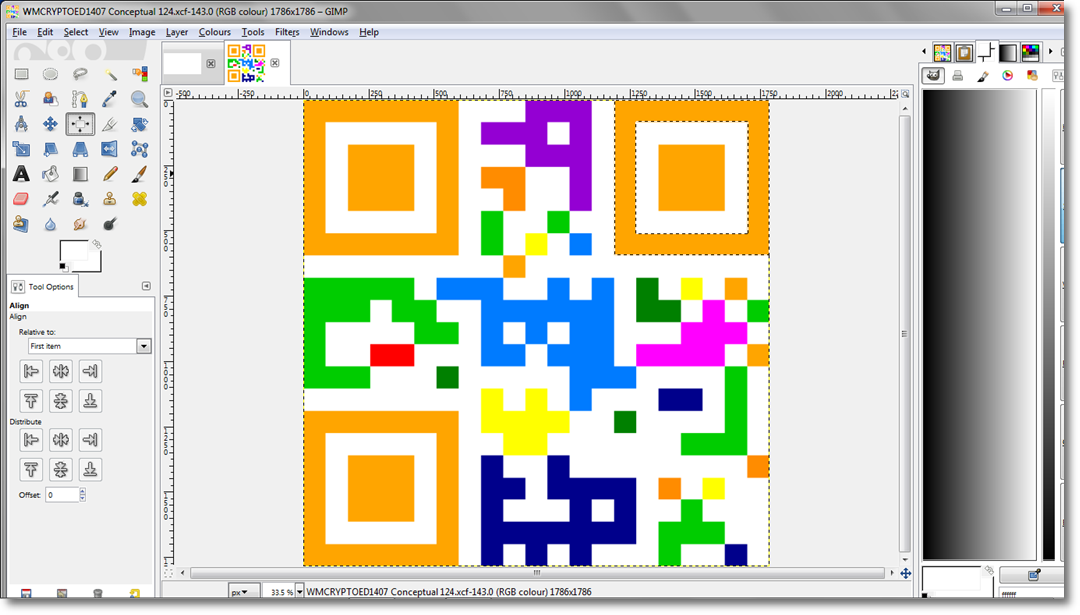1080x615 pixels.
Task: Select the Ellipse Select tool
Action: [50, 74]
